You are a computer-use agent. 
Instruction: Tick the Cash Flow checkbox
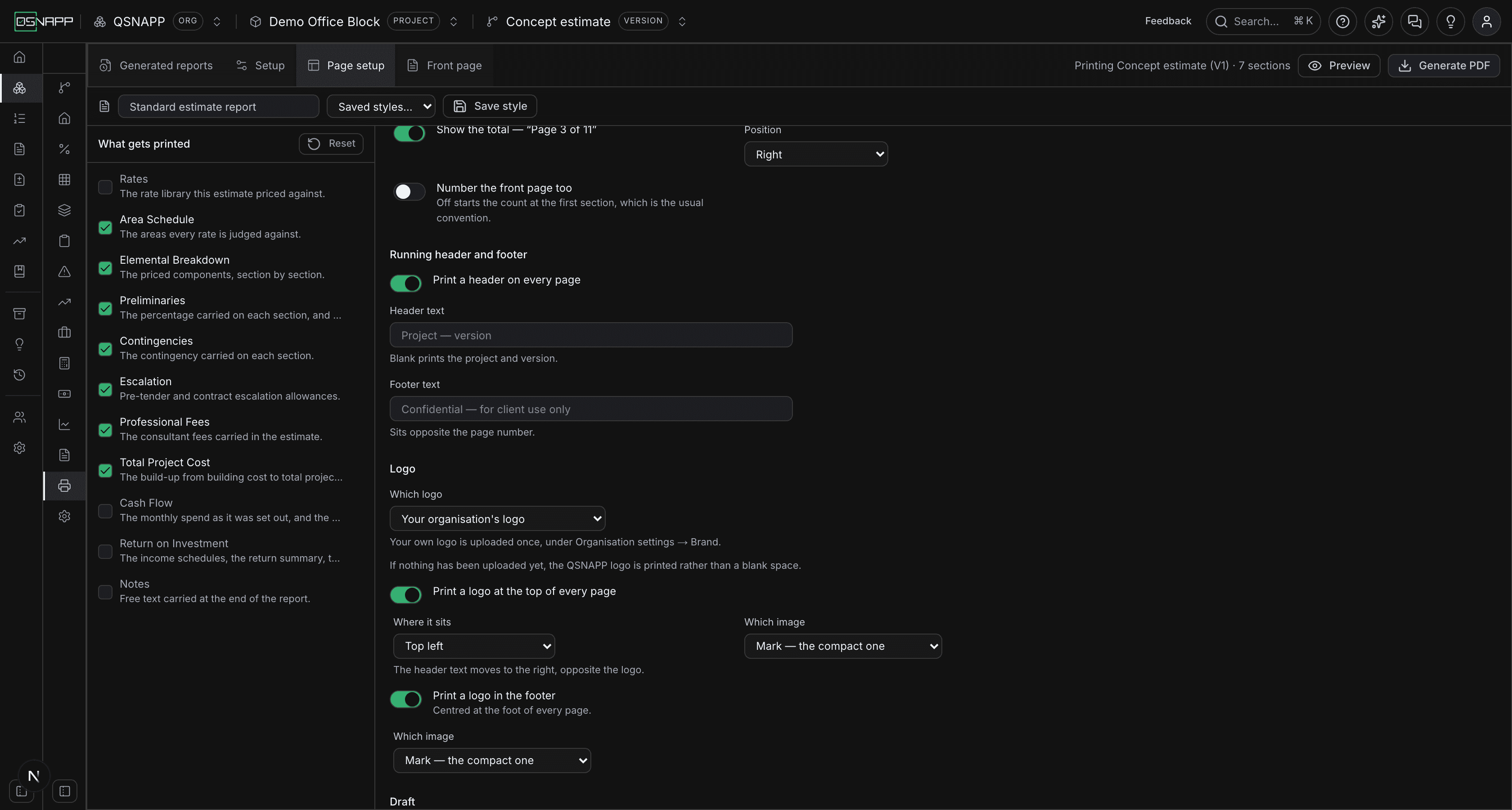coord(105,511)
